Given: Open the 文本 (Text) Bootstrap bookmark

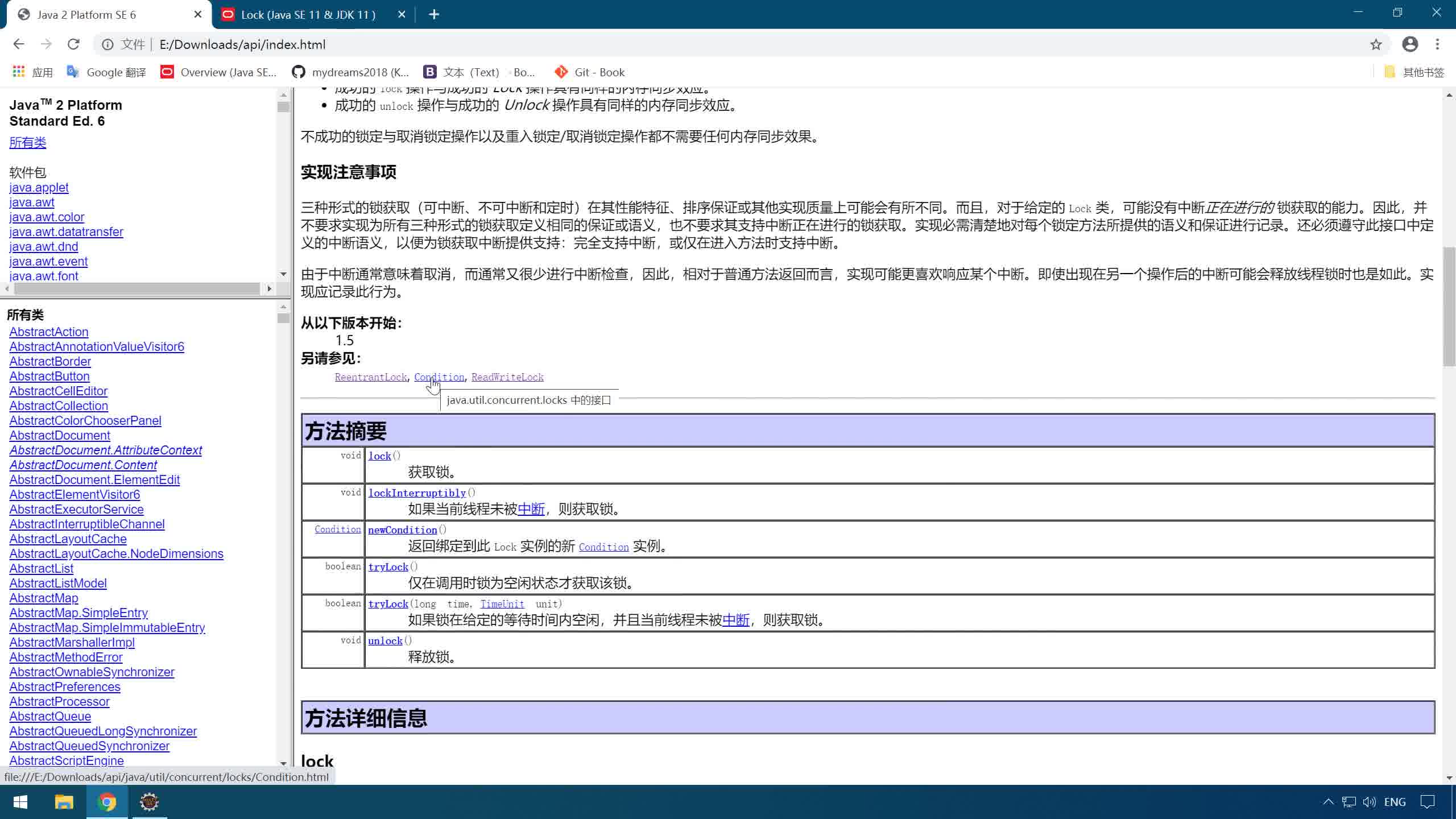Looking at the screenshot, I should (479, 72).
